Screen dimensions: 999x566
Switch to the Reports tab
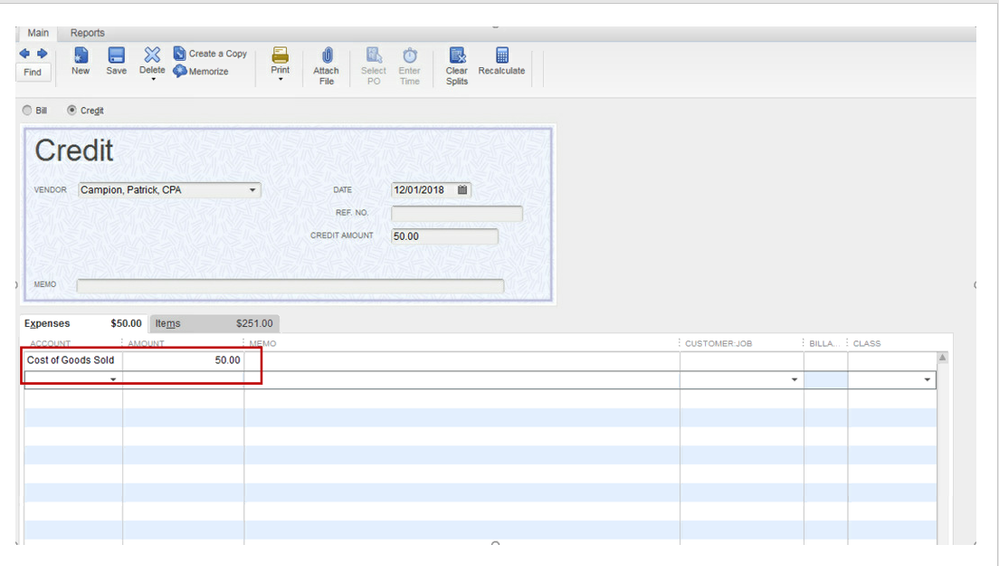click(x=87, y=33)
